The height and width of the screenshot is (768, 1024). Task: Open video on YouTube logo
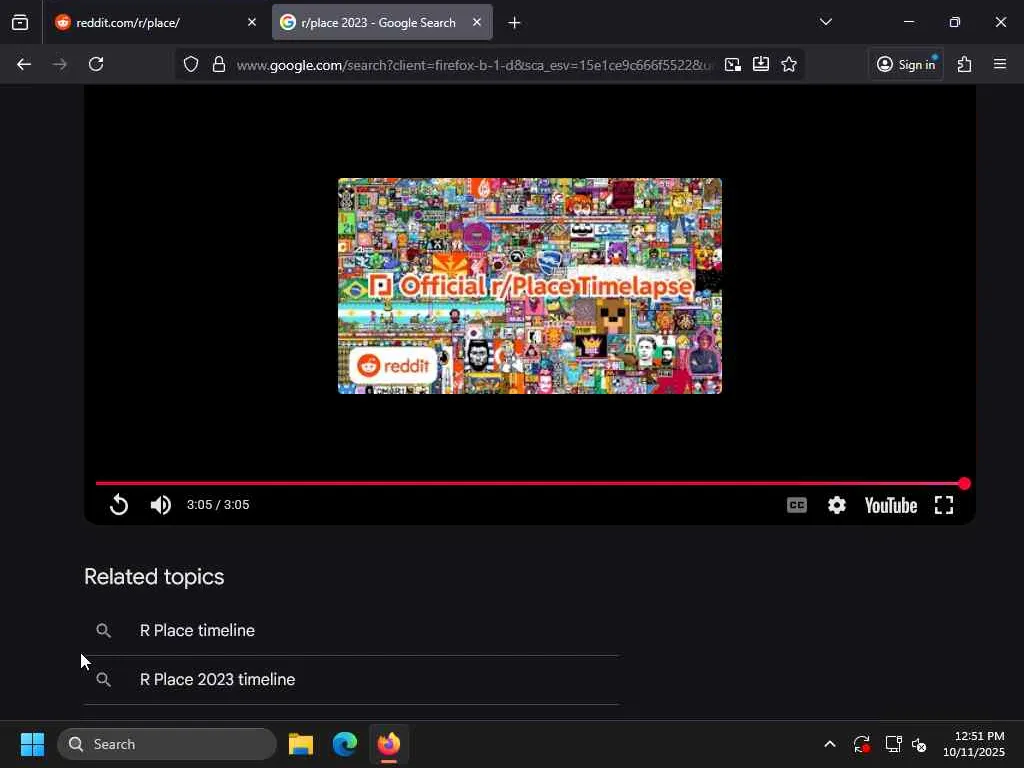pyautogui.click(x=891, y=505)
